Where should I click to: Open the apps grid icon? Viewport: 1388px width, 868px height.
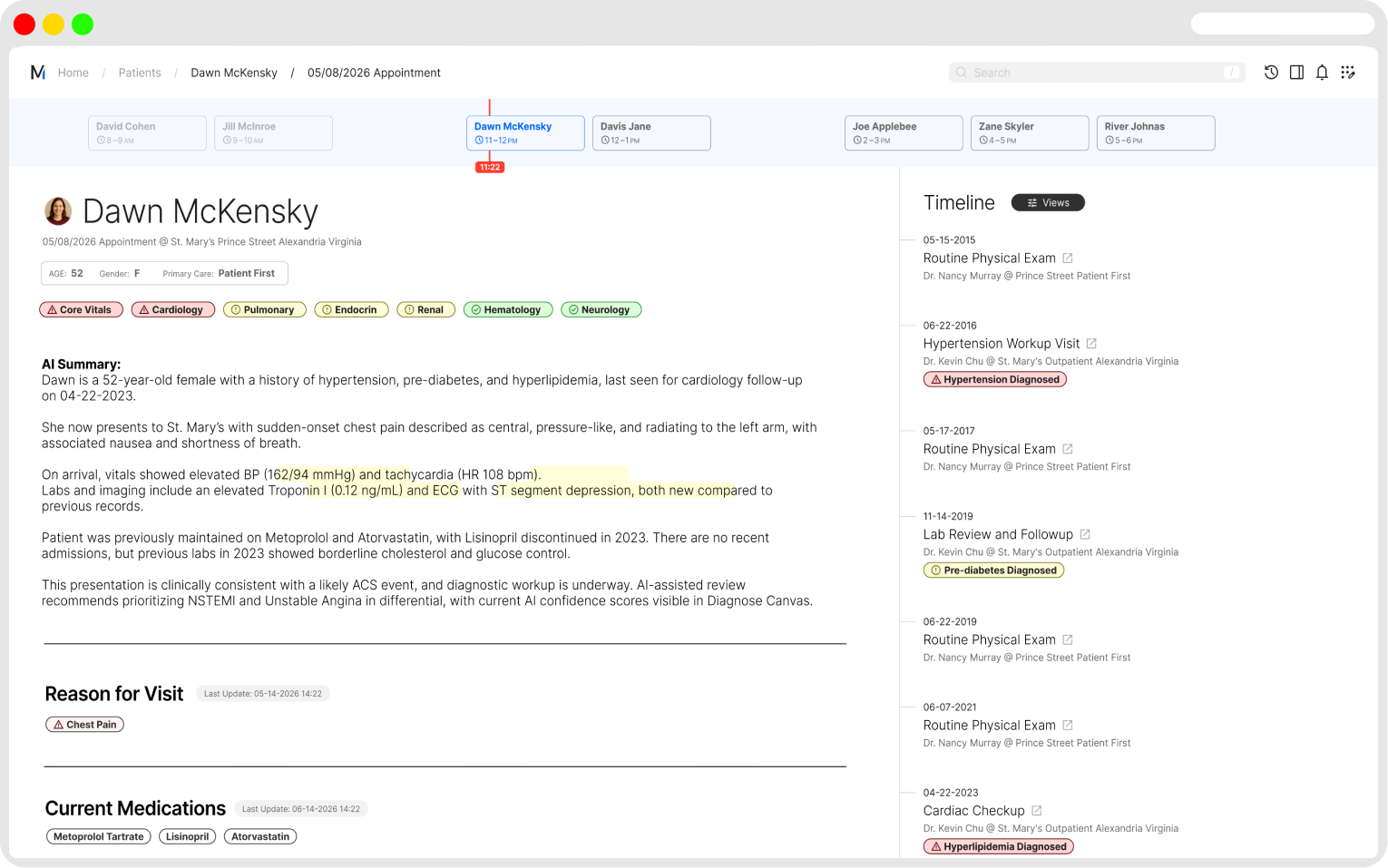[1348, 73]
